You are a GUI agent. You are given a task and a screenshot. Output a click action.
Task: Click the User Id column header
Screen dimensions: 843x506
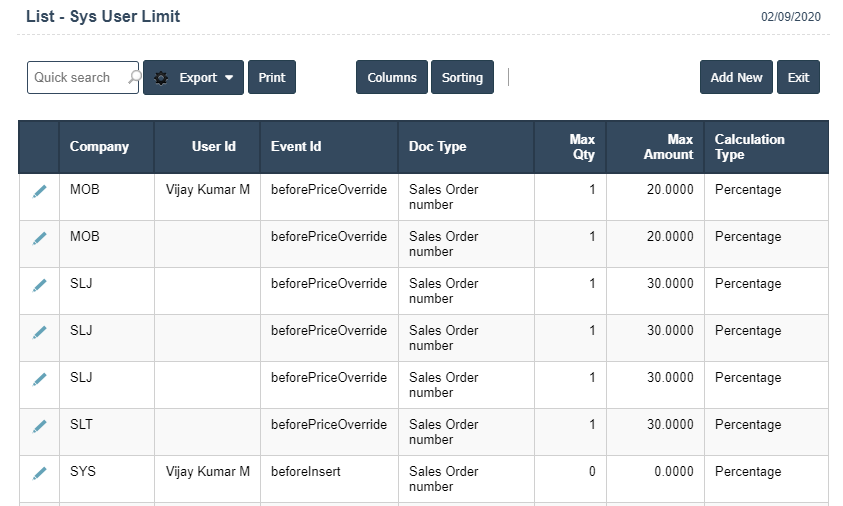(213, 147)
